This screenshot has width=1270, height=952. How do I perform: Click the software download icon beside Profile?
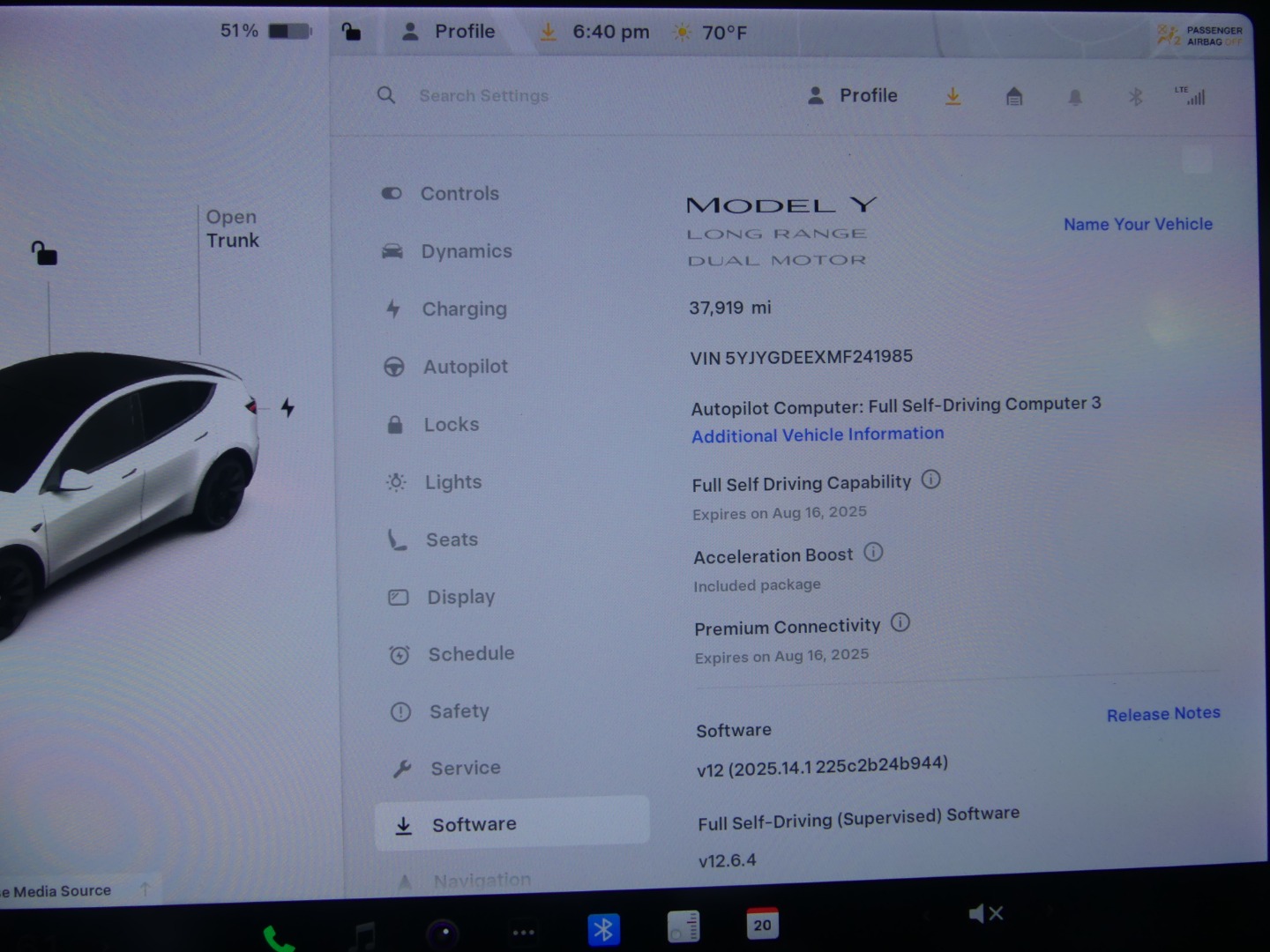click(x=952, y=96)
